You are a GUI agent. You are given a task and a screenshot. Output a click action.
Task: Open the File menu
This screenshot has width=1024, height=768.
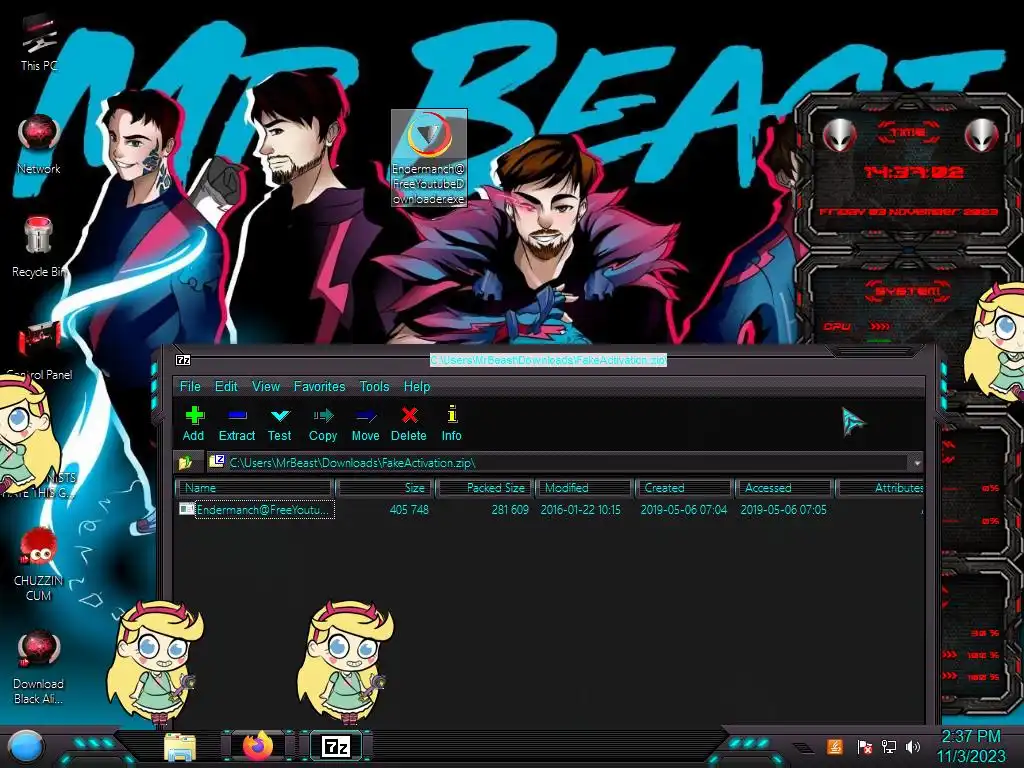click(190, 387)
